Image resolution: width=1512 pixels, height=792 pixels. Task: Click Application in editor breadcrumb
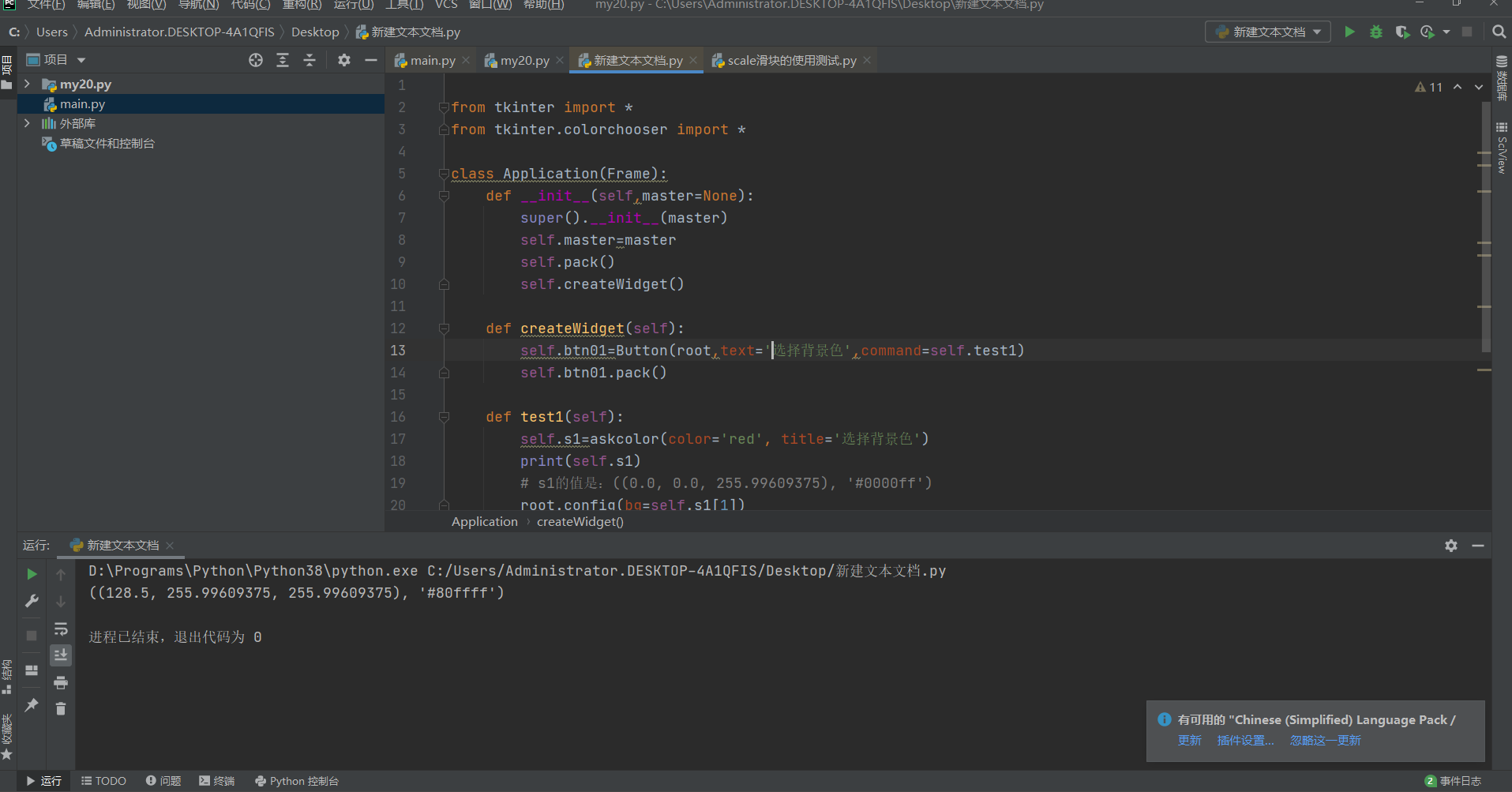[x=485, y=522]
